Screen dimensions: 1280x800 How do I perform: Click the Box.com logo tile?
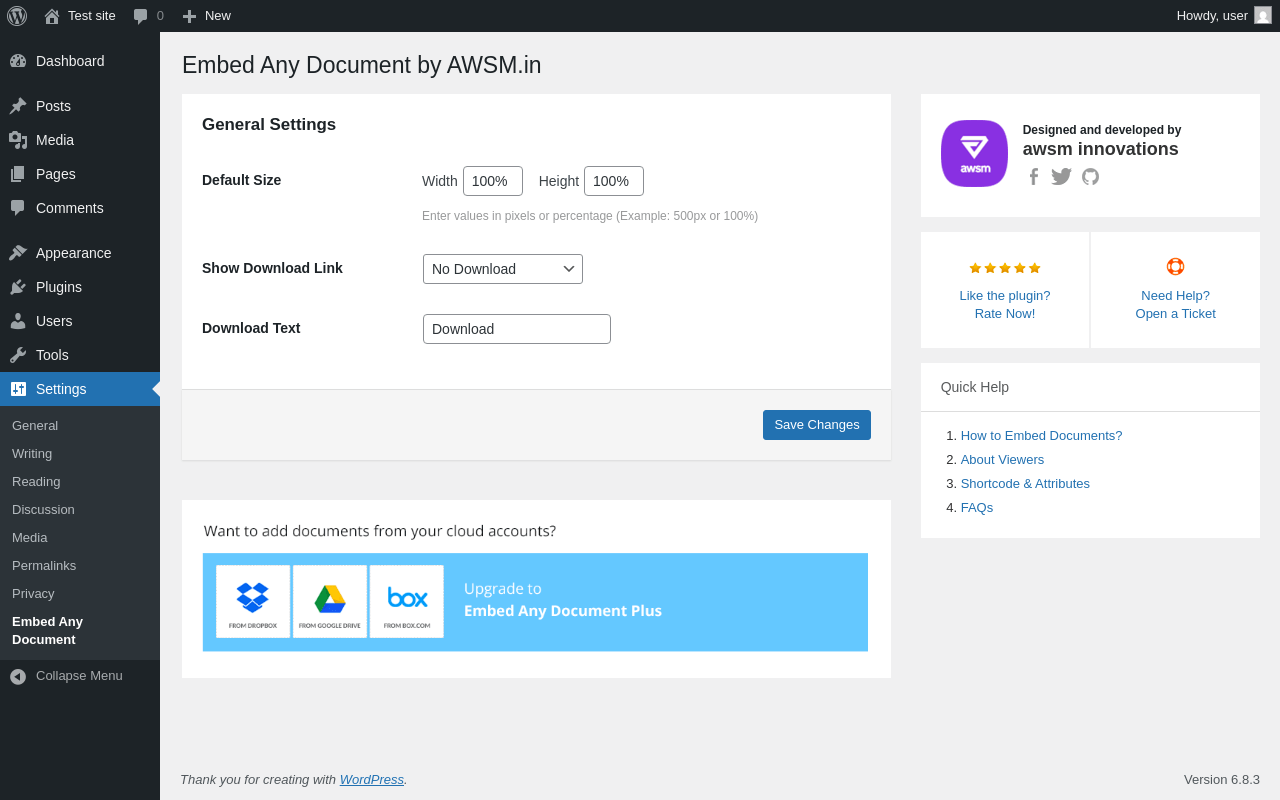[x=407, y=602]
